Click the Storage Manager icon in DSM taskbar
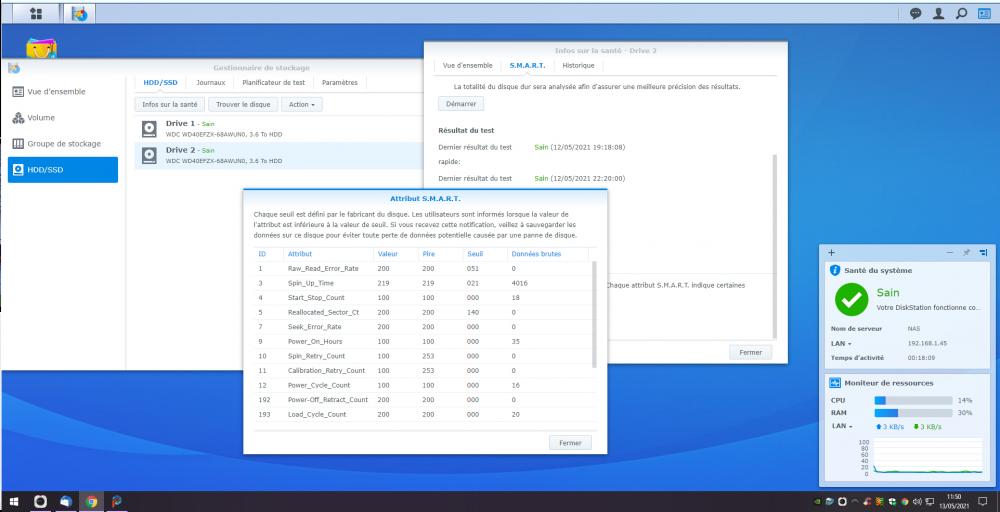The height and width of the screenshot is (512, 1000). tap(79, 13)
